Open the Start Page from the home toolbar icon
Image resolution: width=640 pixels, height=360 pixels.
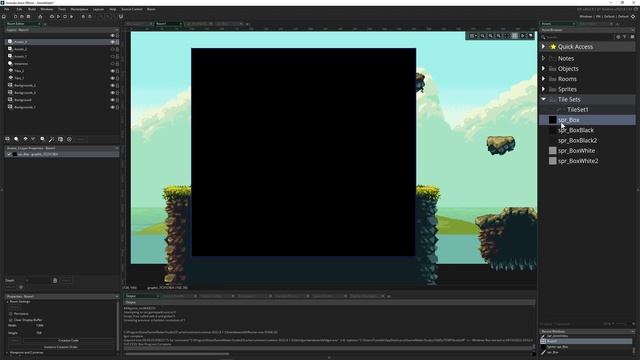point(4,17)
